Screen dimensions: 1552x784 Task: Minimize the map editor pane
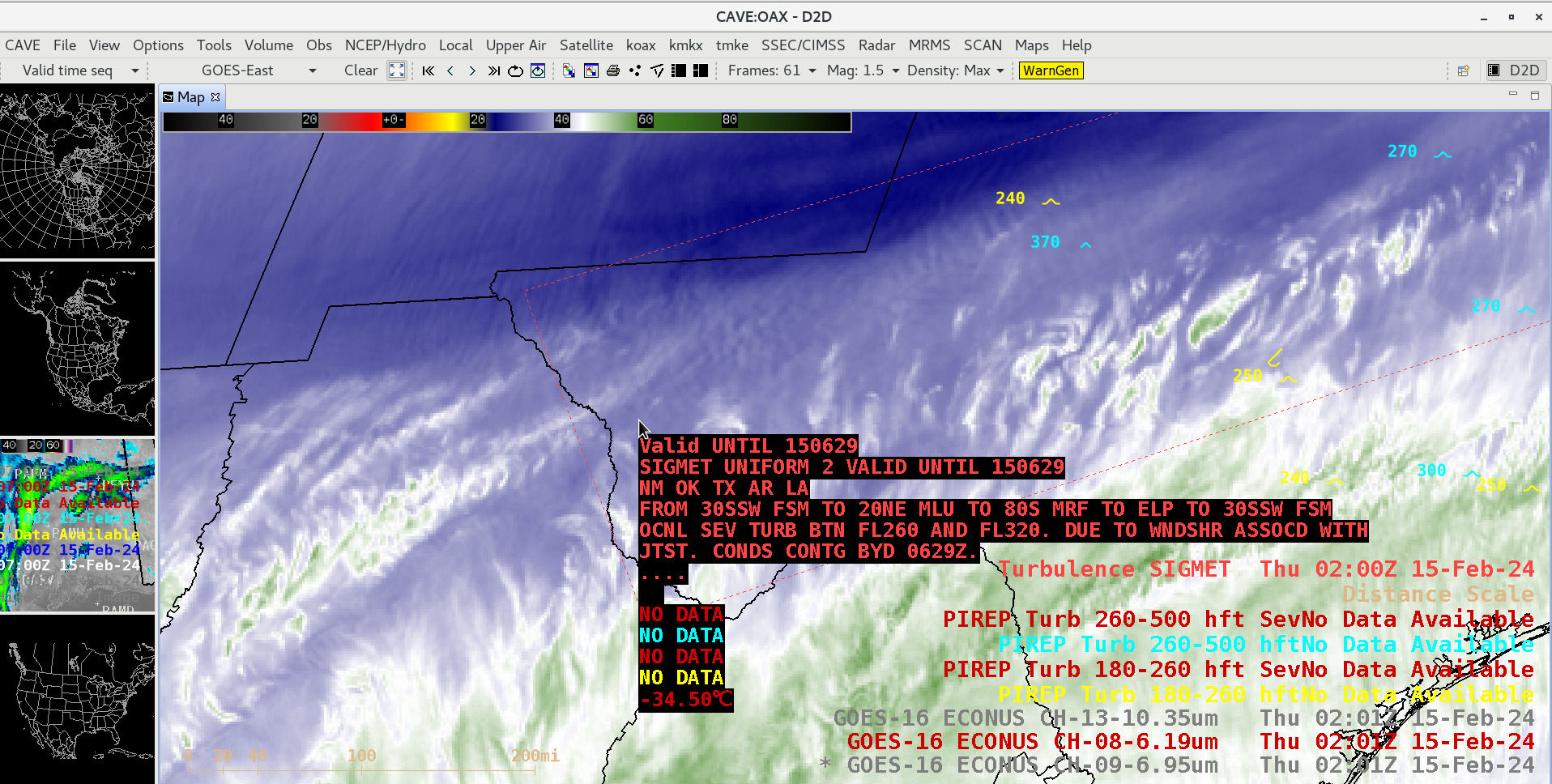1512,95
